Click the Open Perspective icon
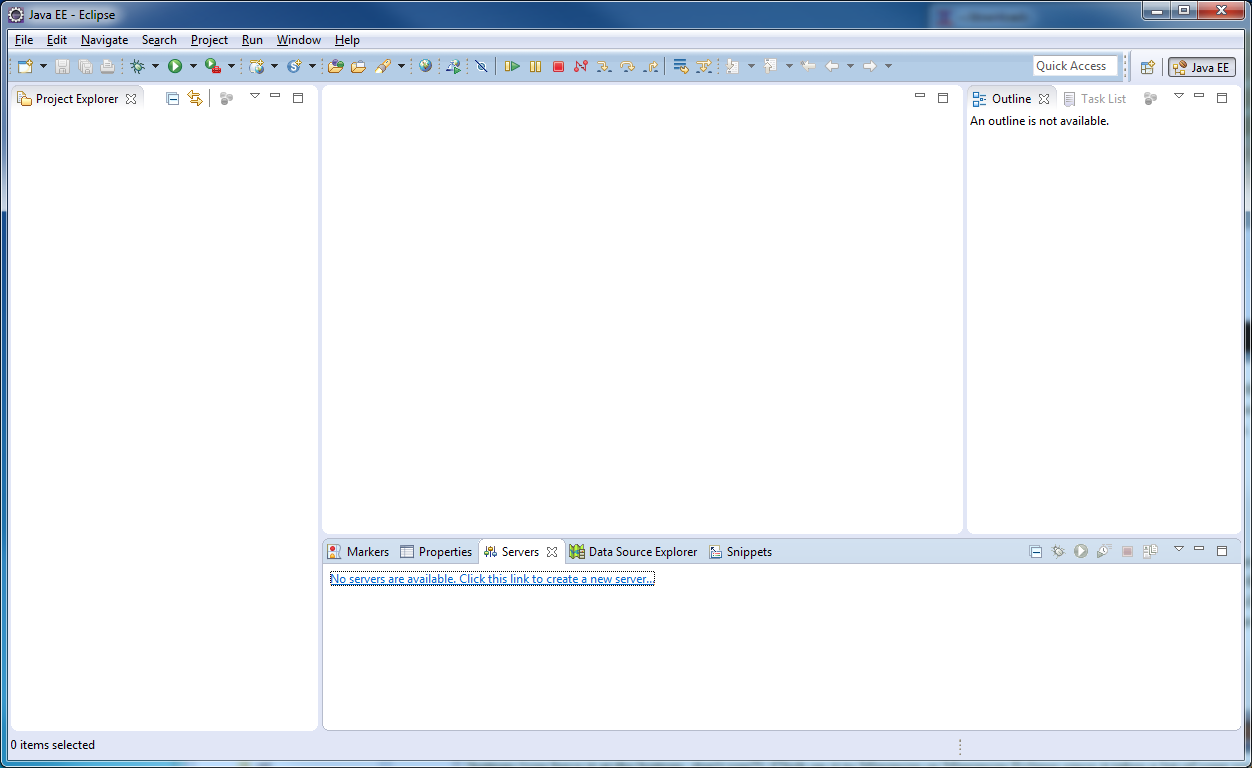This screenshot has width=1252, height=768. pyautogui.click(x=1147, y=67)
